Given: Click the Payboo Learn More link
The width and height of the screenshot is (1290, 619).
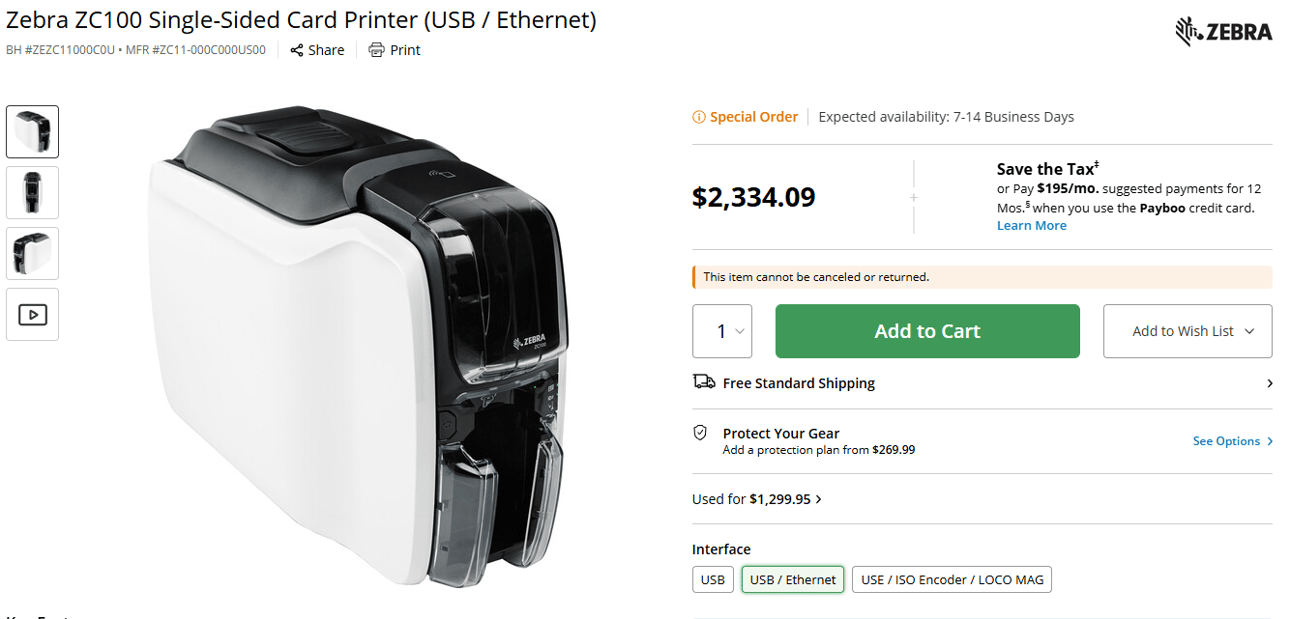Looking at the screenshot, I should click(x=1031, y=225).
